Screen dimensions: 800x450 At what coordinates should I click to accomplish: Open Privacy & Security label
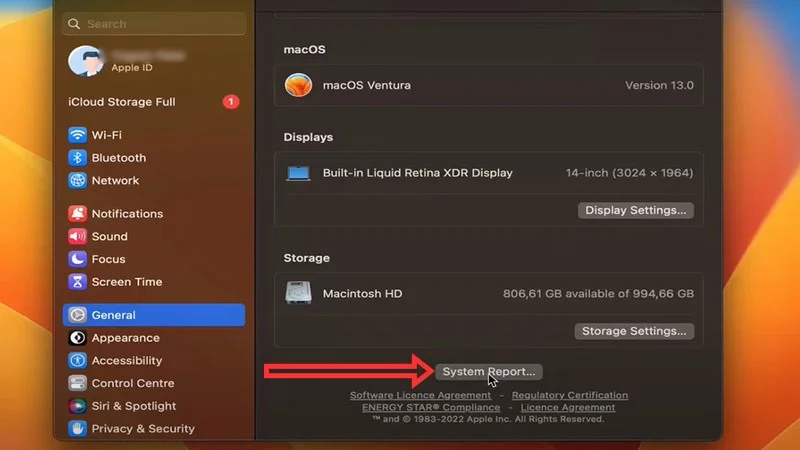point(143,429)
